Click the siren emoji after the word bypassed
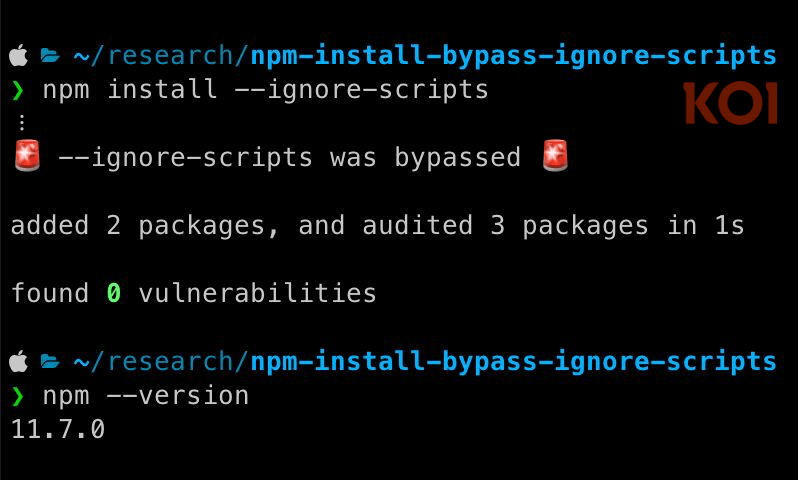This screenshot has height=480, width=798. (553, 157)
